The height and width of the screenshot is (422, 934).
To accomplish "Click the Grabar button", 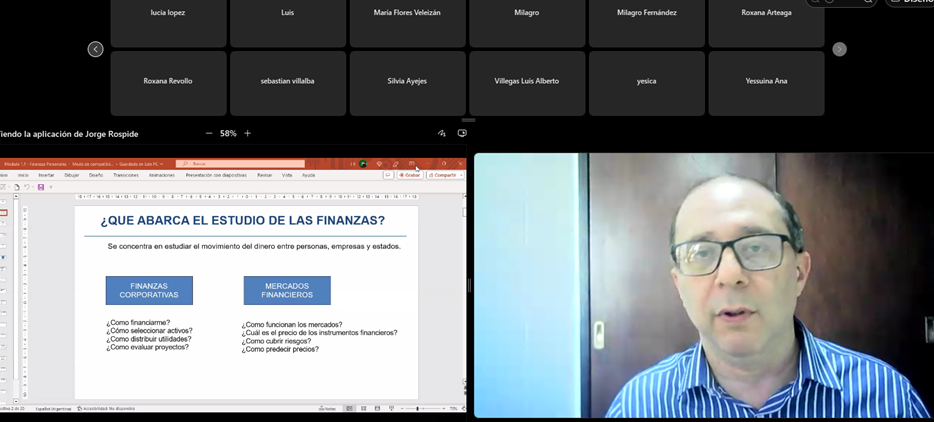I will [410, 175].
